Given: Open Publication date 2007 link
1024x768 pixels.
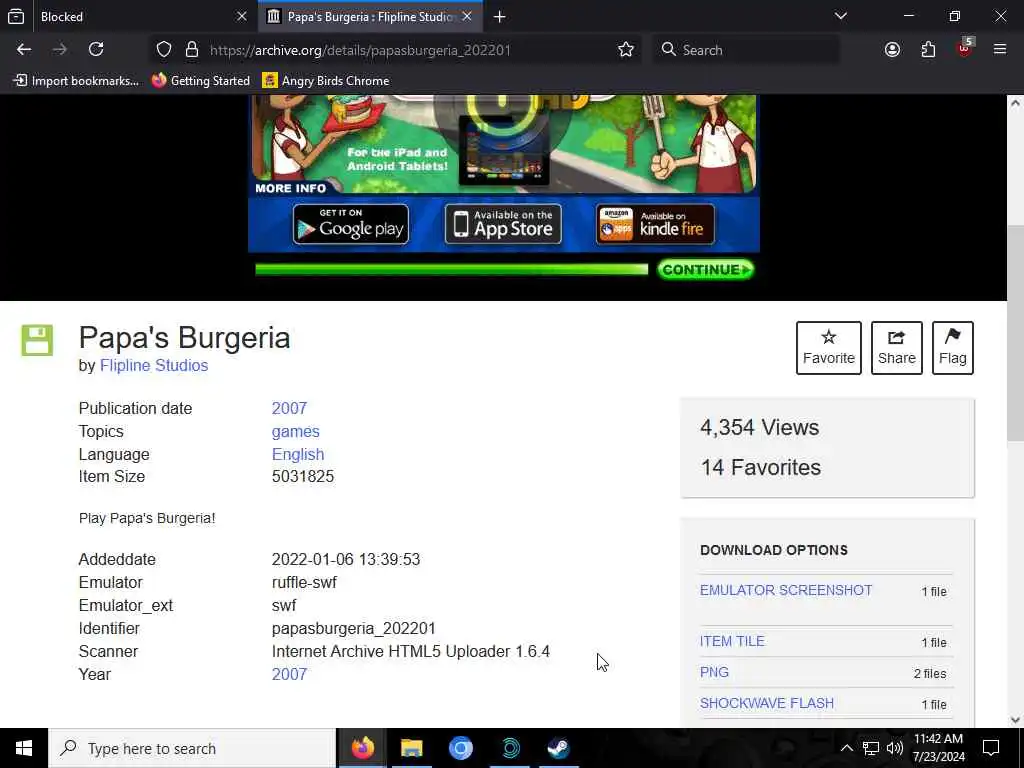Looking at the screenshot, I should [x=289, y=408].
